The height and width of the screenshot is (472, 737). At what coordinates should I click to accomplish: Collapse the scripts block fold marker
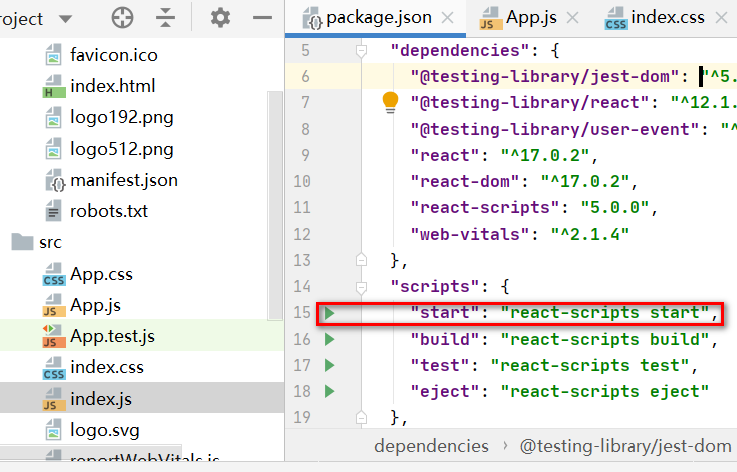coord(361,286)
